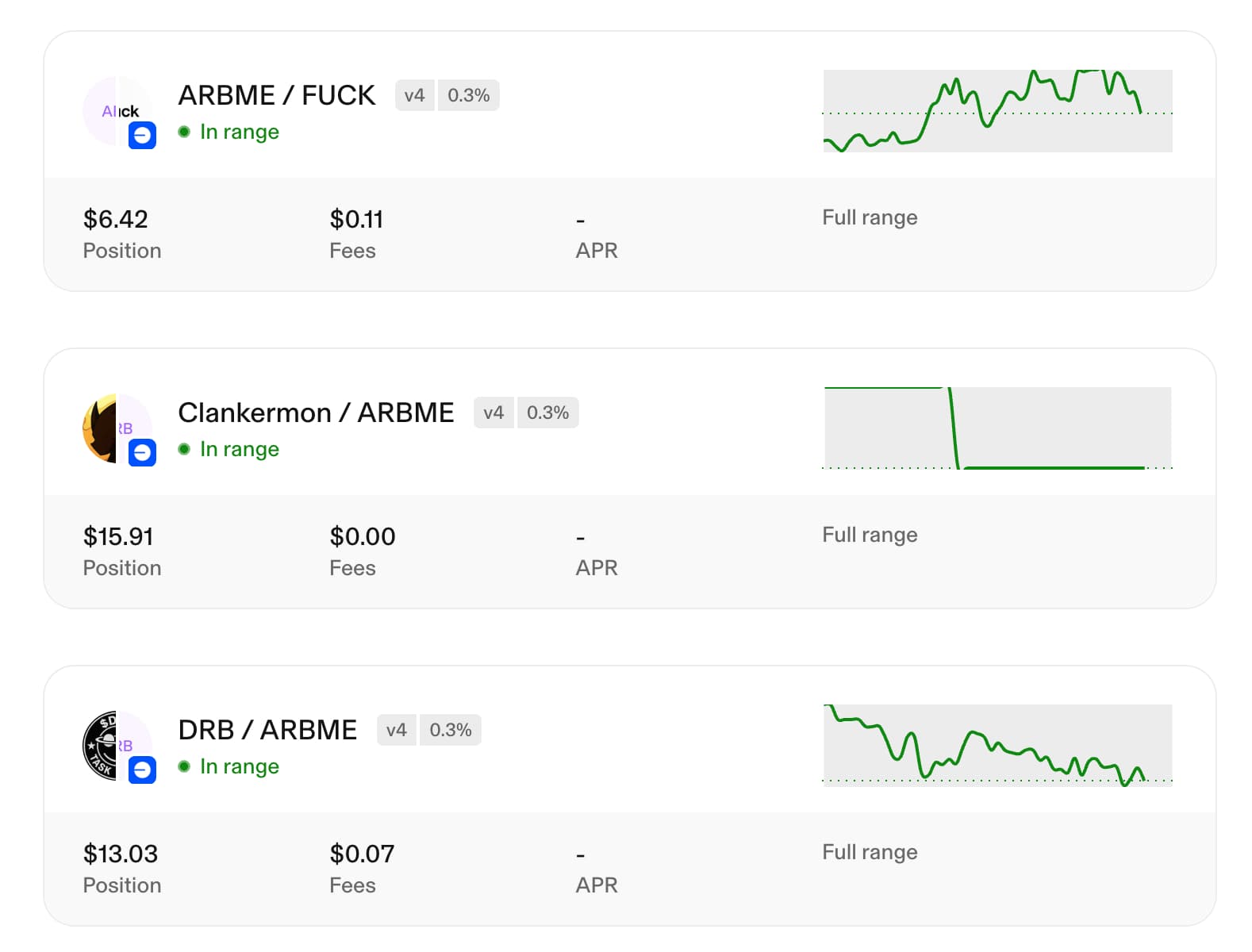Open the DRB / ARBME pool title
The height and width of the screenshot is (952, 1252).
pos(267,730)
